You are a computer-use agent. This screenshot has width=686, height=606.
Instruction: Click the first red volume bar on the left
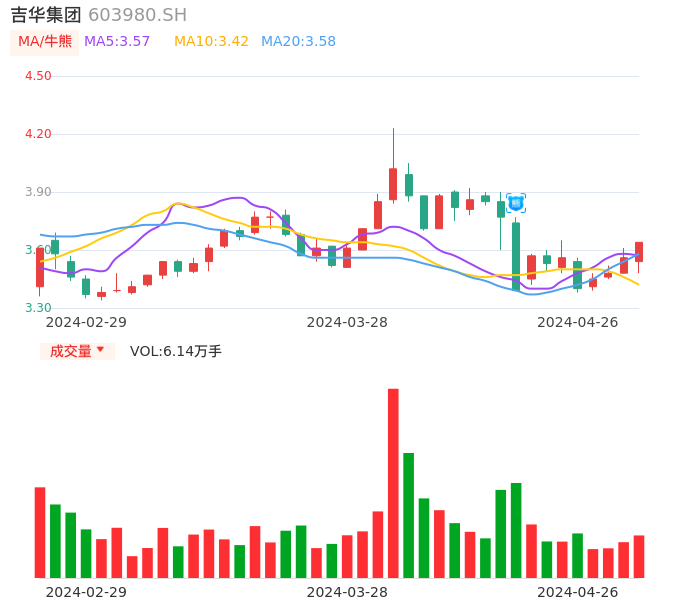coord(40,532)
